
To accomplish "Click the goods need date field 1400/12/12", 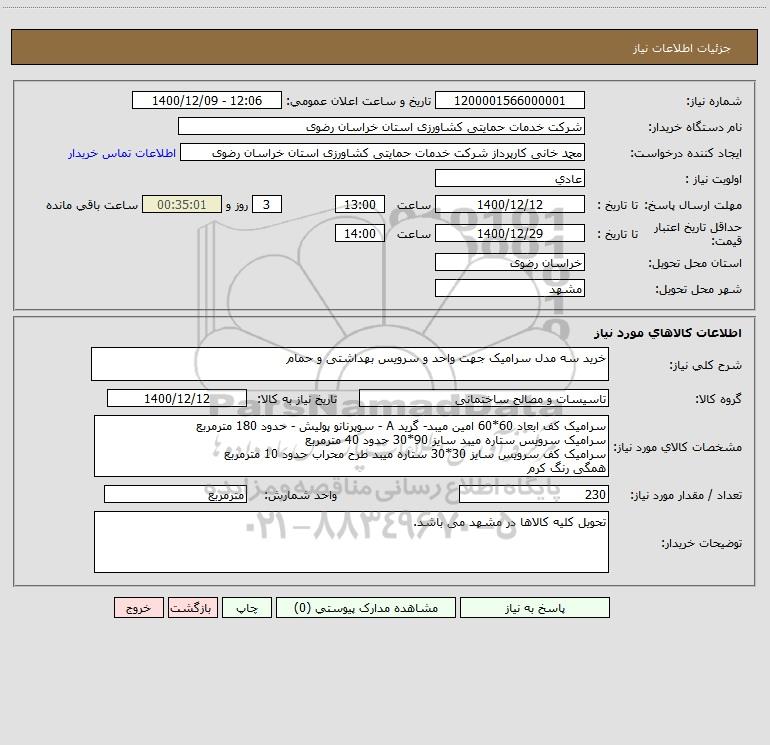I will 177,398.
